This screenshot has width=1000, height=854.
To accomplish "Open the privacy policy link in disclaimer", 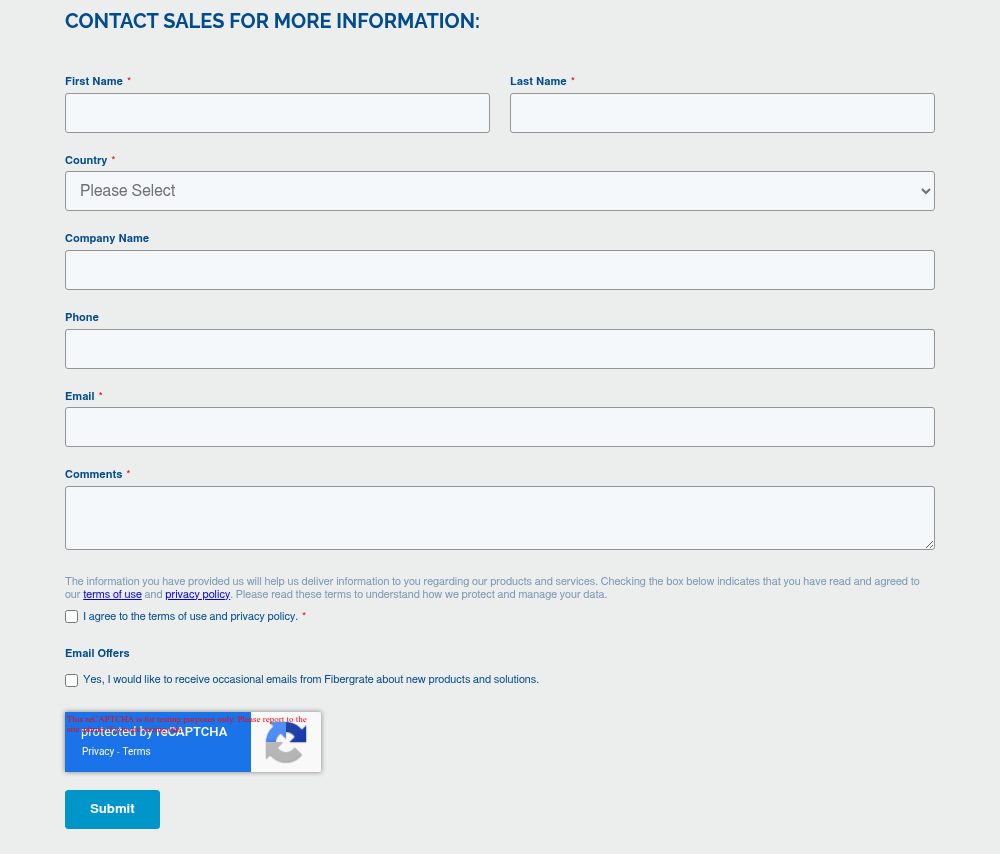I will pyautogui.click(x=197, y=595).
